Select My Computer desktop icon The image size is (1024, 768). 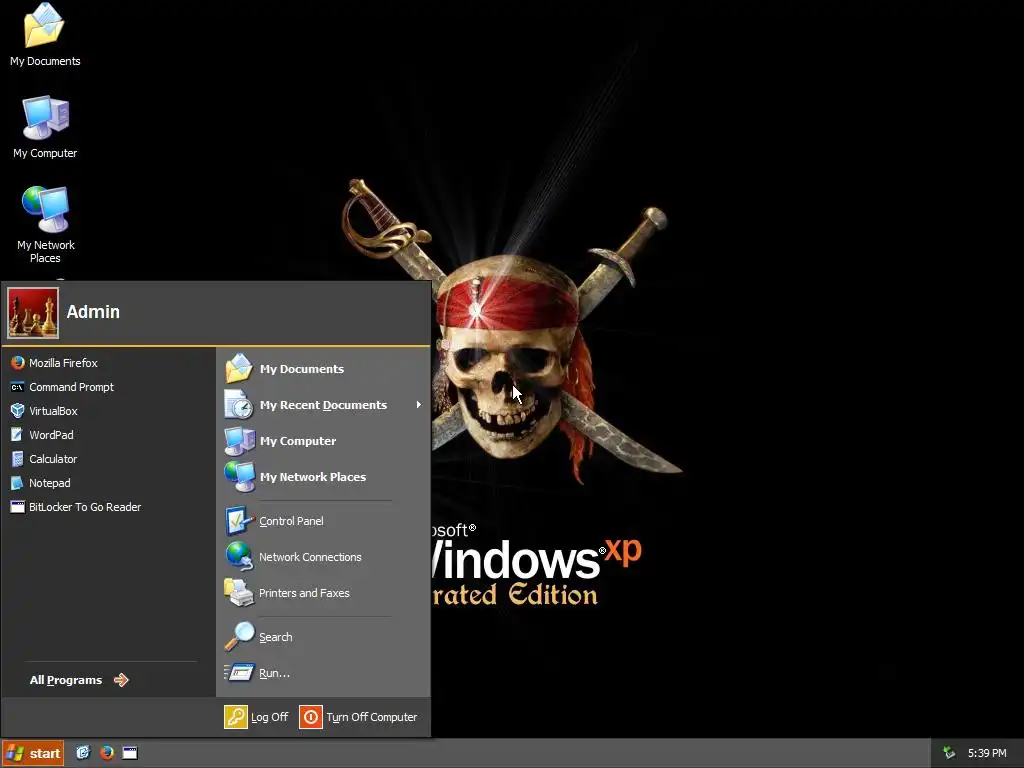[x=45, y=127]
